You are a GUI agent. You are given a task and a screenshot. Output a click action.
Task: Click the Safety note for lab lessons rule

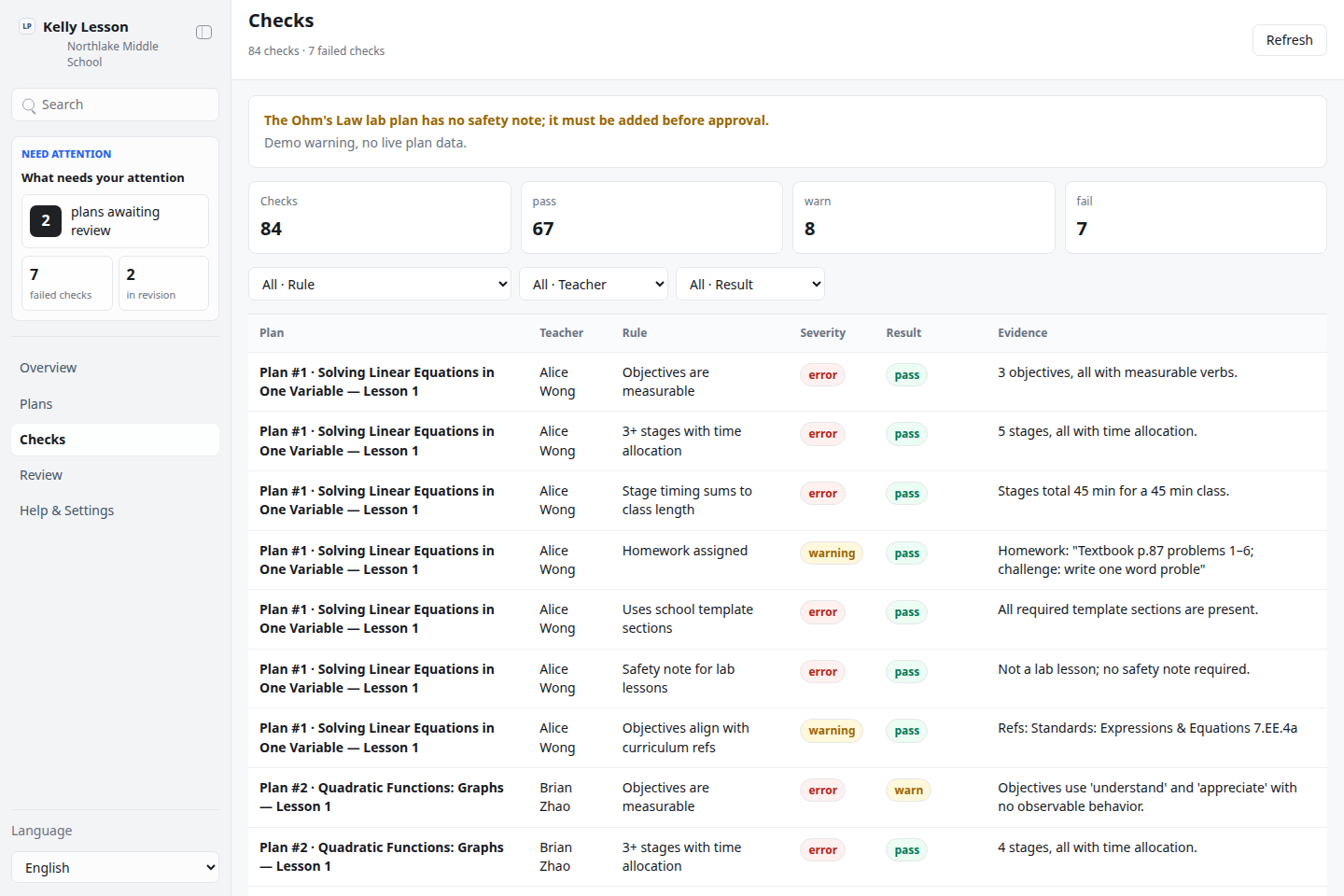(x=679, y=679)
